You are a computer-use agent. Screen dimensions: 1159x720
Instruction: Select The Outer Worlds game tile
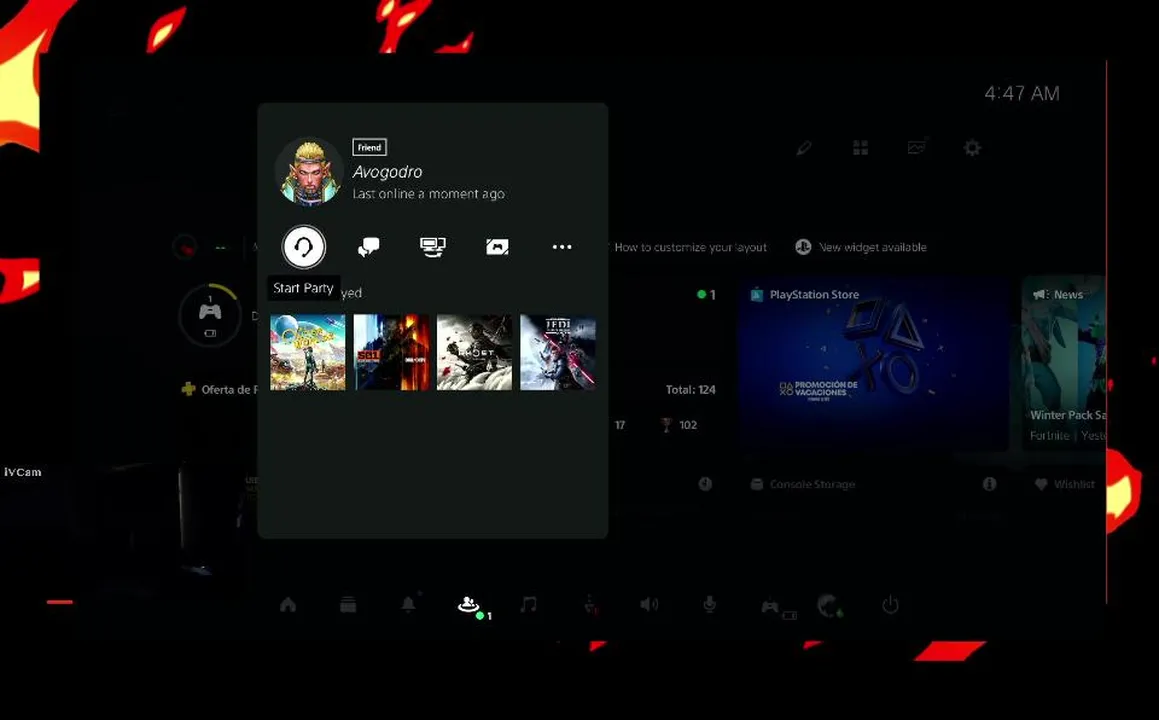(x=307, y=353)
